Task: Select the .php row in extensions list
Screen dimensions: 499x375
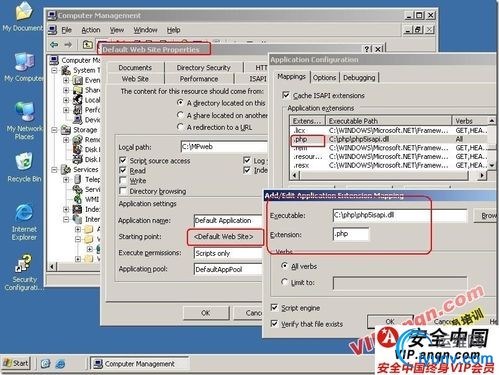Action: 389,139
